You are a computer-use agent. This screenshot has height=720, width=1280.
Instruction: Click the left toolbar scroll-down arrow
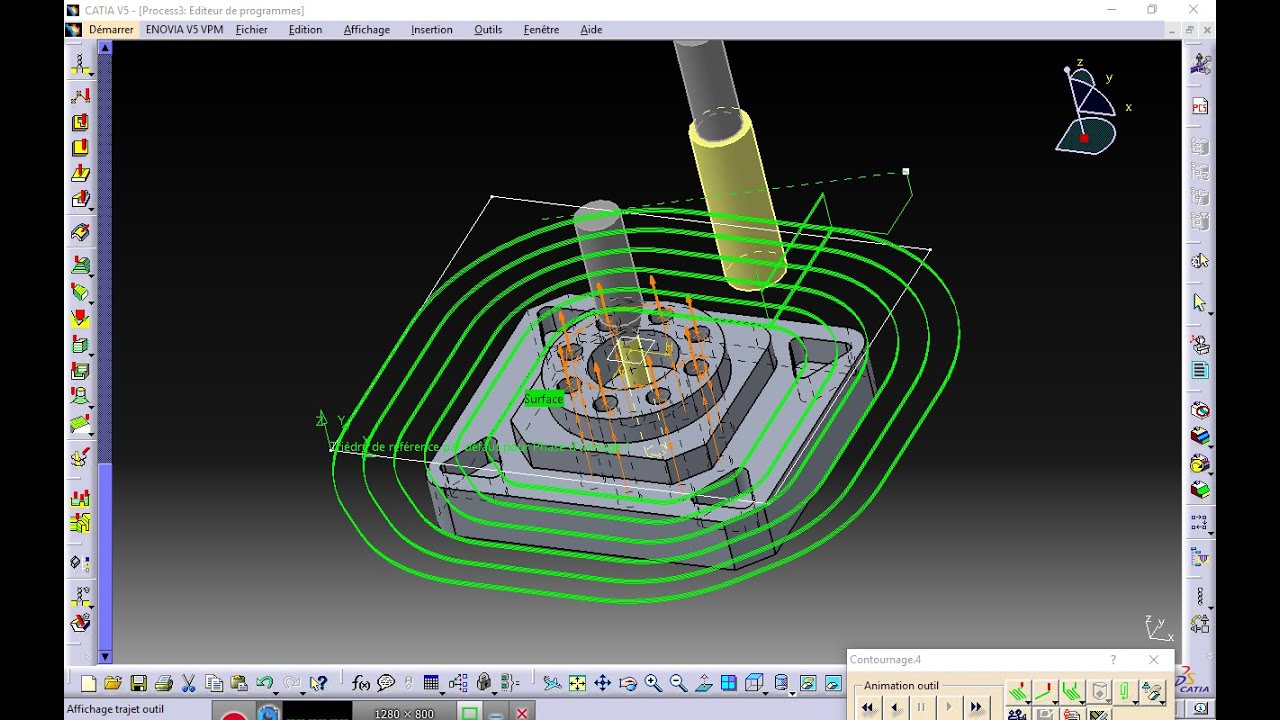pos(105,657)
